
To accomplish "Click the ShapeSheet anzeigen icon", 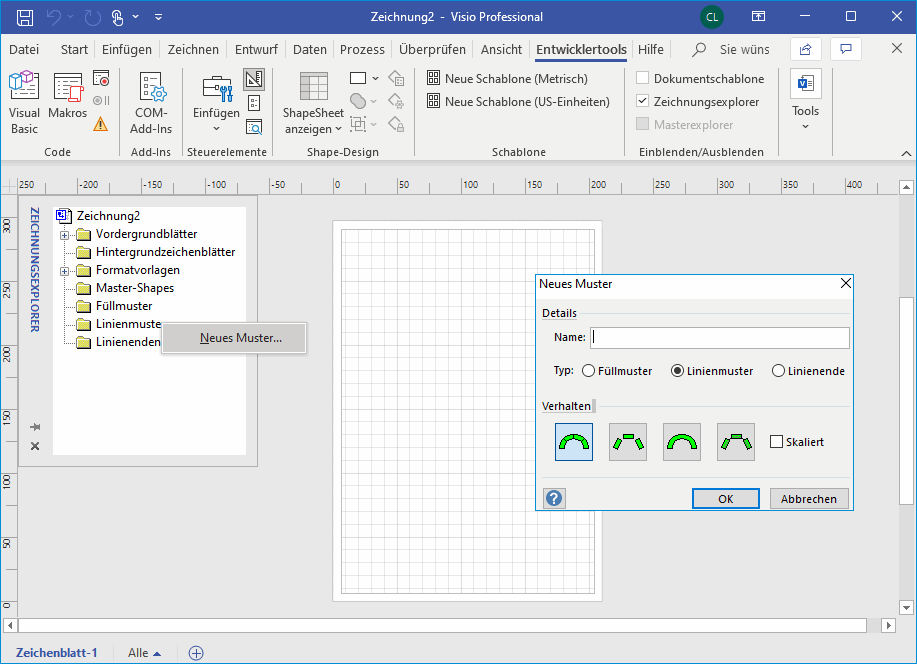I will [313, 103].
